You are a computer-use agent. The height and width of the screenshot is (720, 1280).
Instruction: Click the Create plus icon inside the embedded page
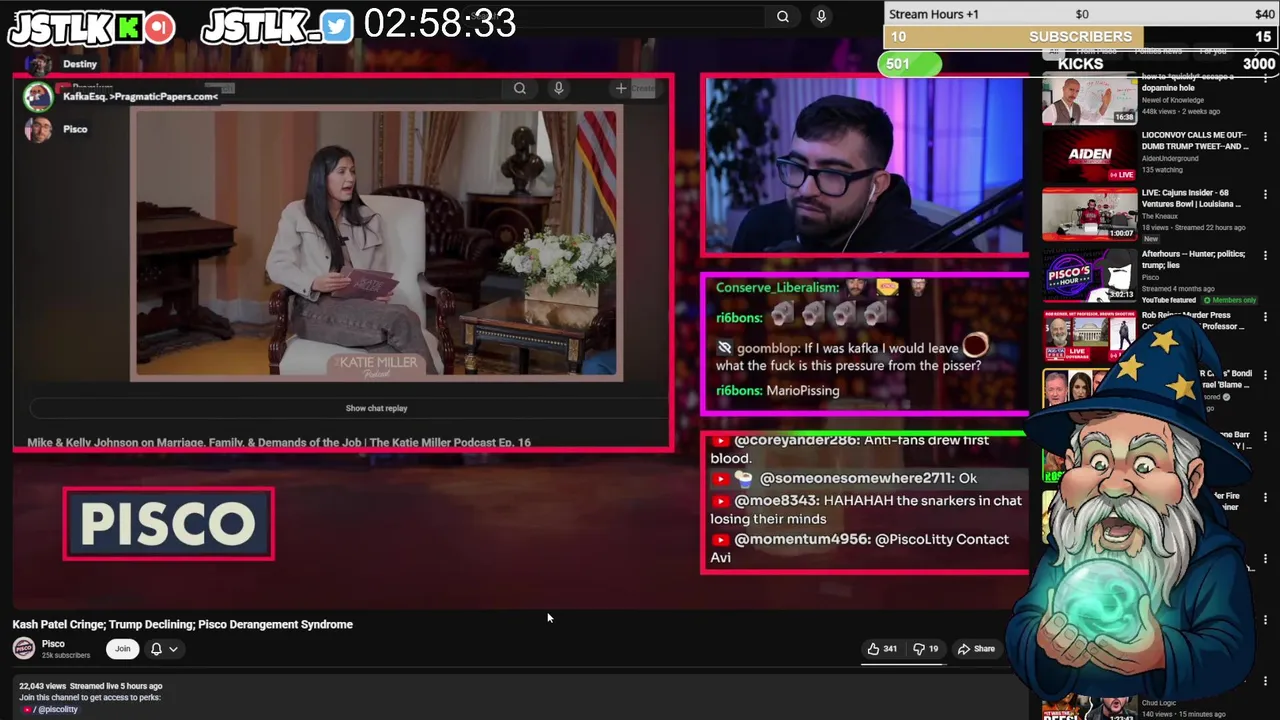621,88
